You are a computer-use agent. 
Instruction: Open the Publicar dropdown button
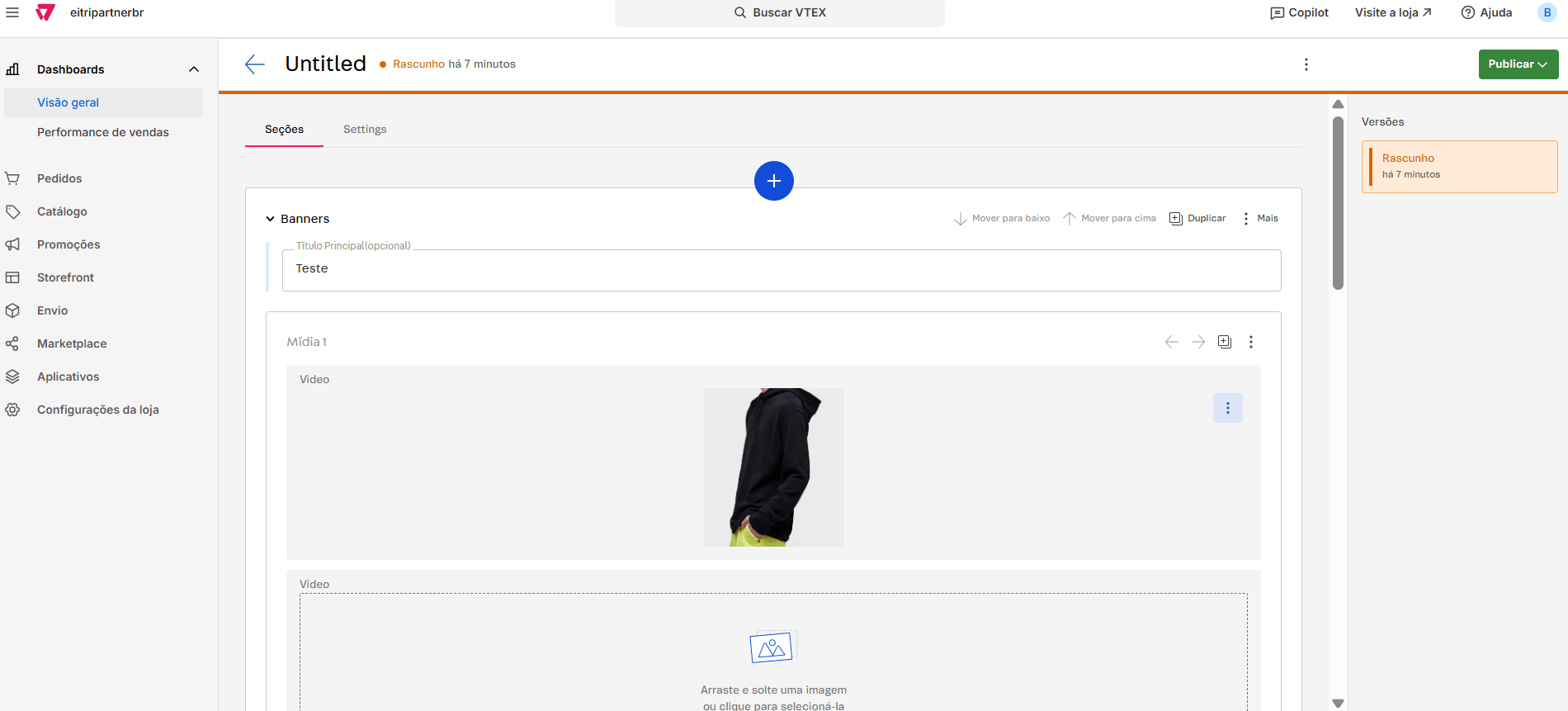pos(1518,64)
